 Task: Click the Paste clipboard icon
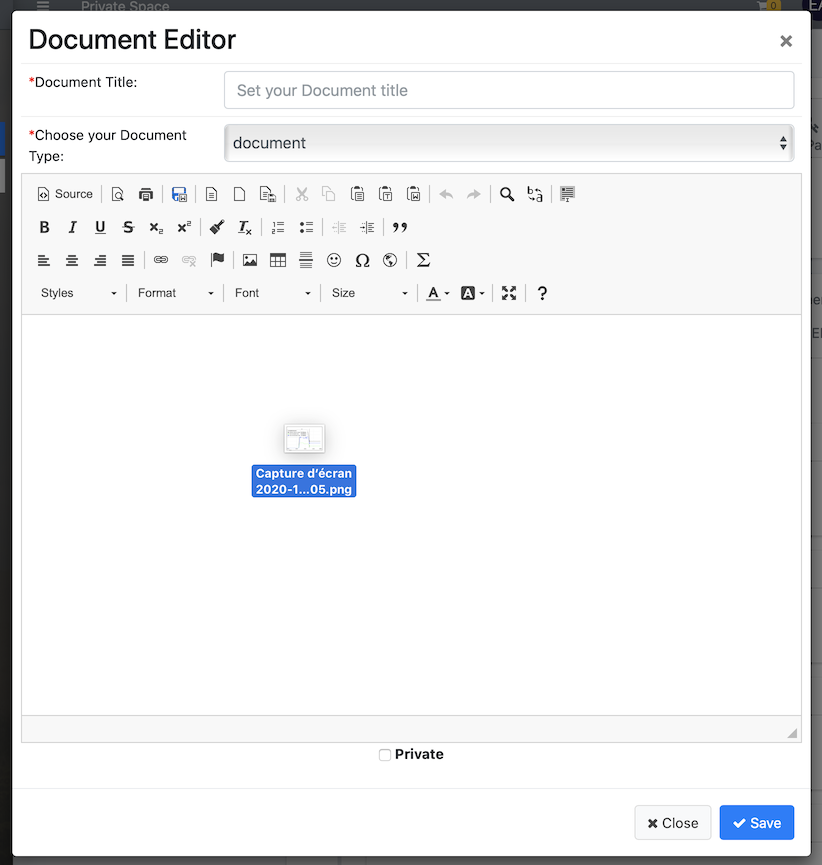(357, 194)
